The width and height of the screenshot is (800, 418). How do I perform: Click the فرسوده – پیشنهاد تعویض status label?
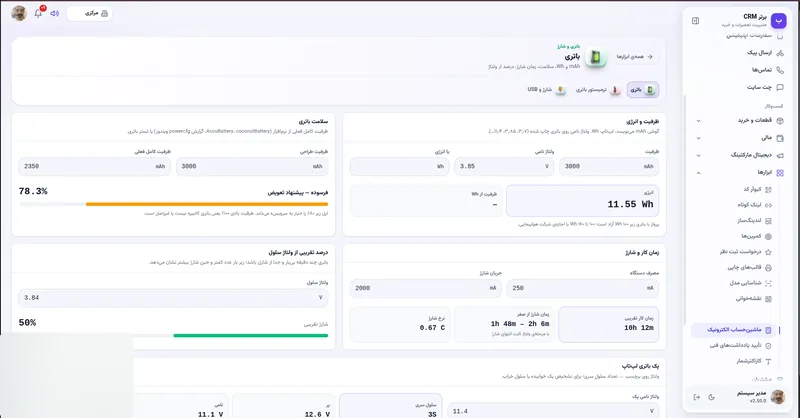298,192
